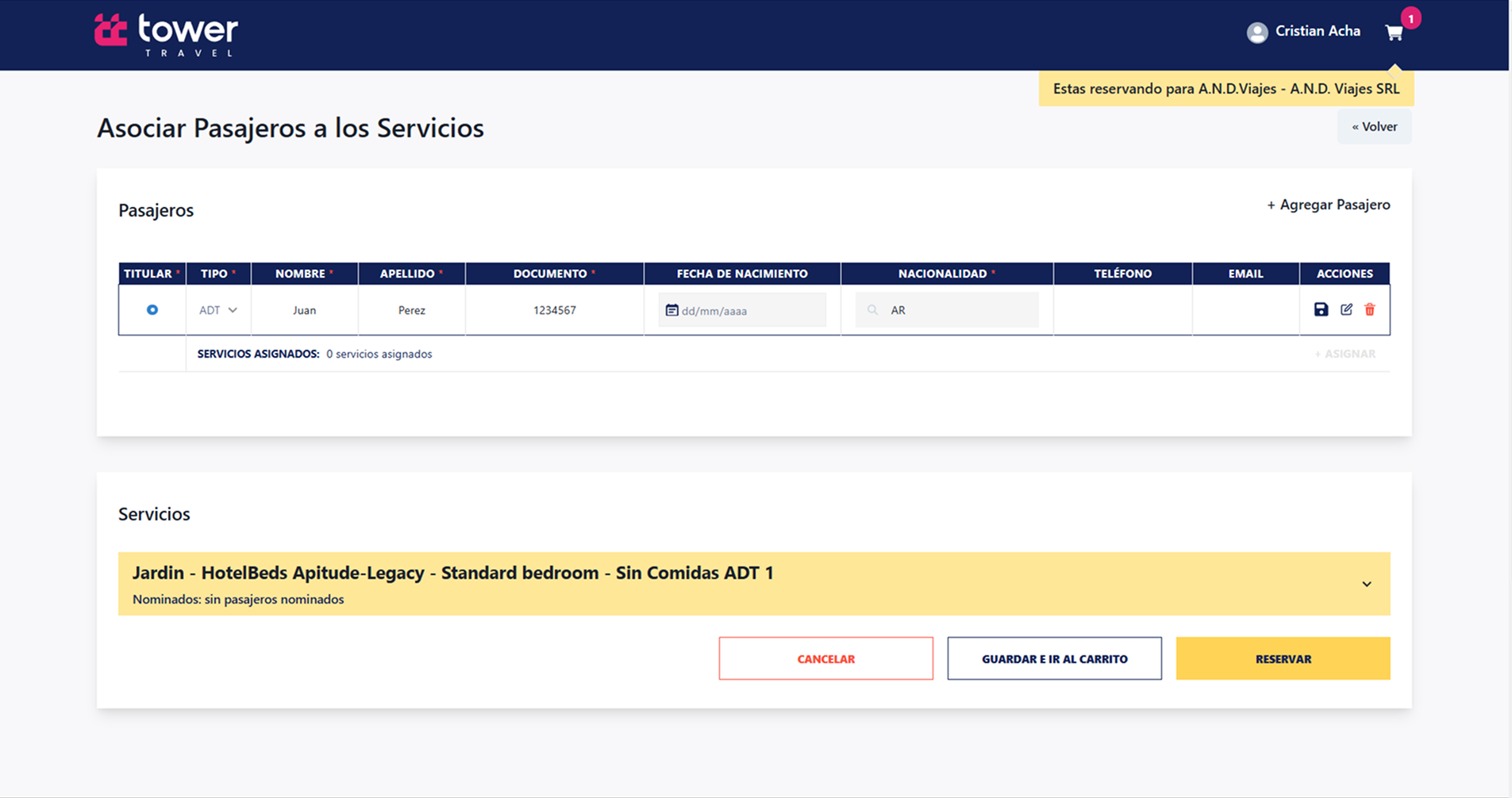Click the name cell Juan

[x=305, y=310]
